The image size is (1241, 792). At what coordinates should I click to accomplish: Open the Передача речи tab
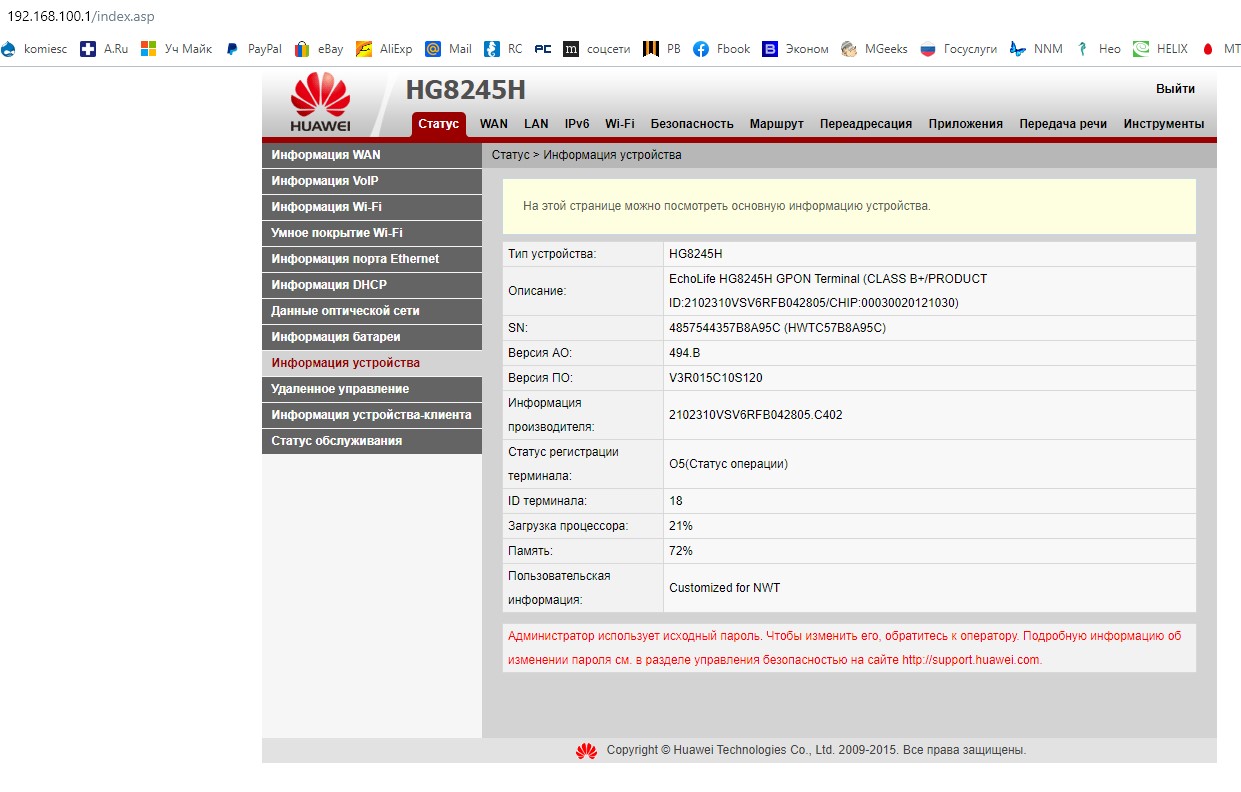click(x=1063, y=124)
